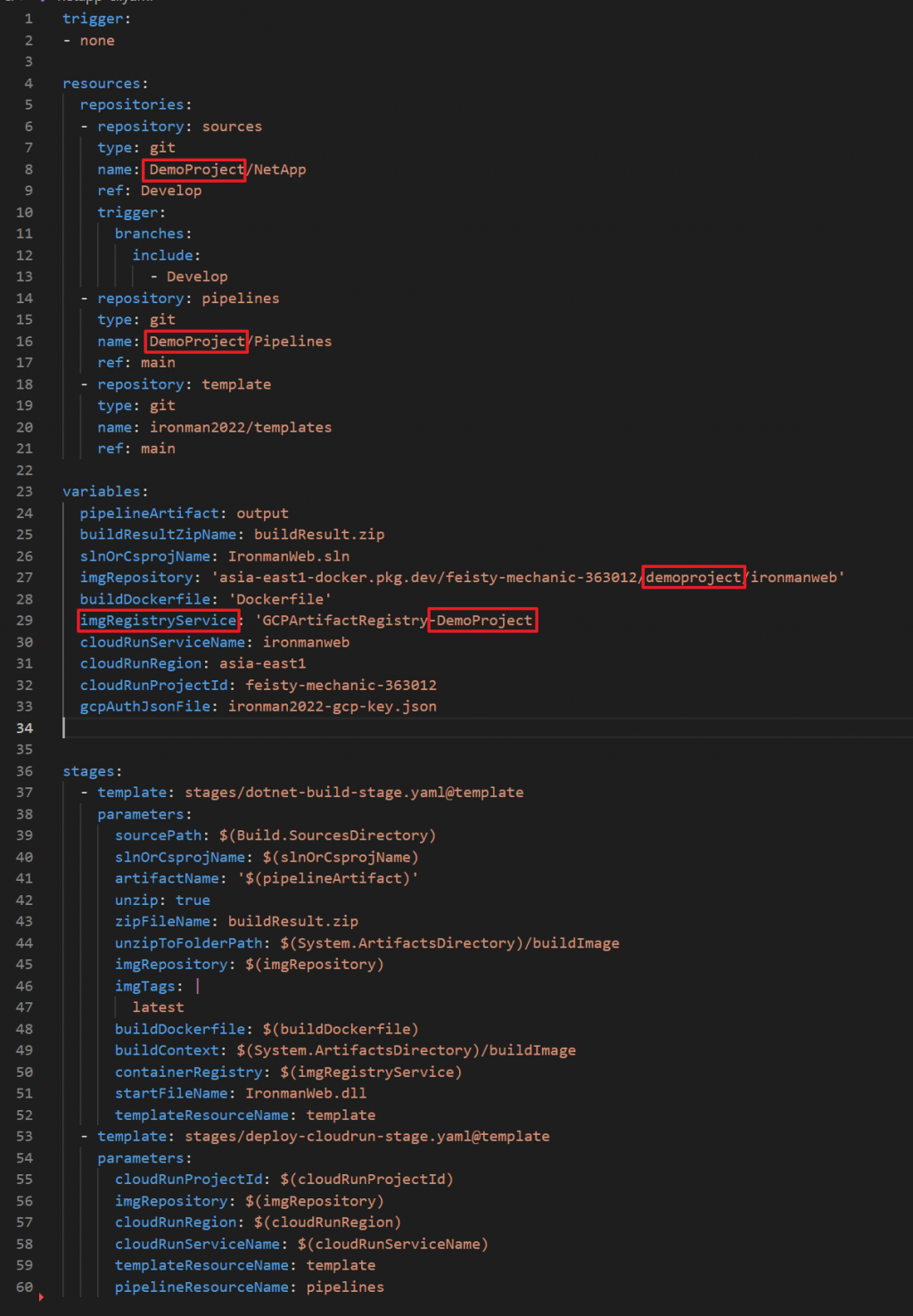913x1316 pixels.
Task: Click 'Develop' on the line 9 ref
Action: (171, 191)
